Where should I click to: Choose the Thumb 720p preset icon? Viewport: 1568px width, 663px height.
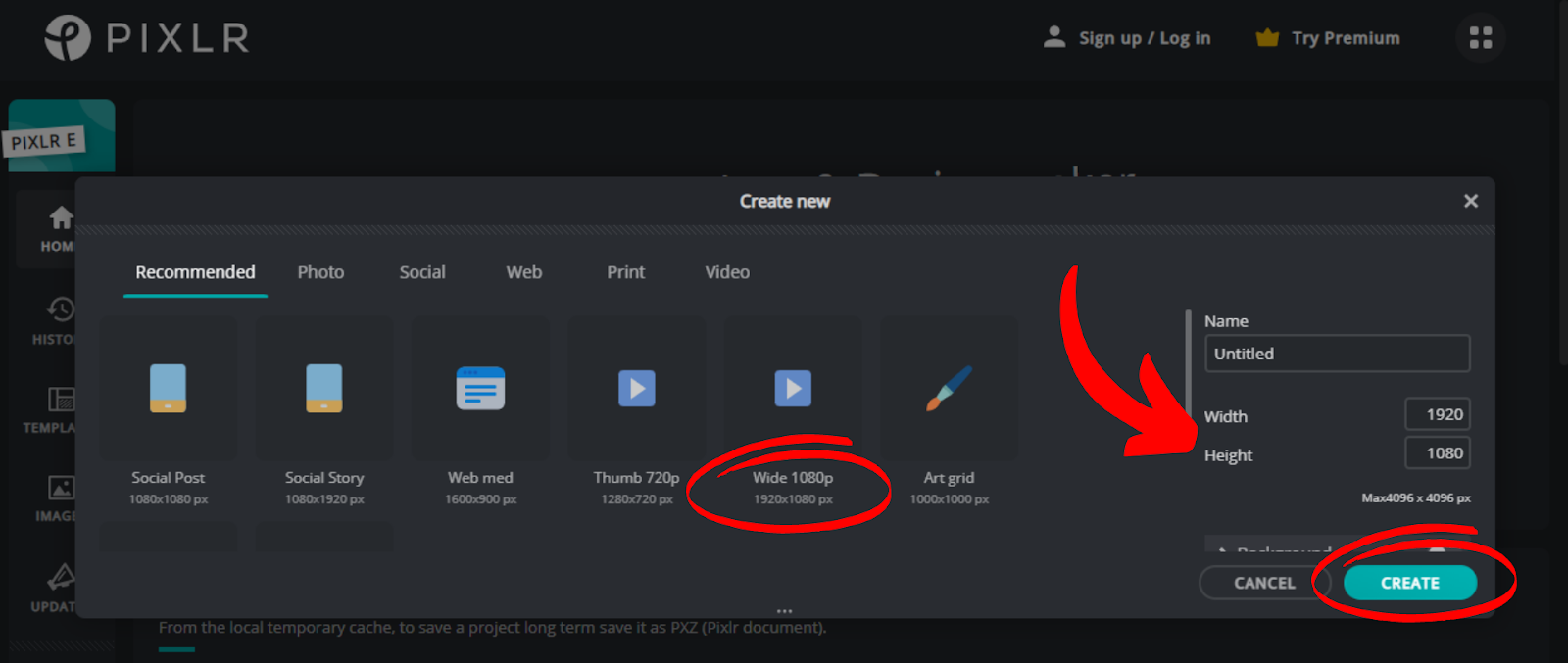(x=637, y=388)
